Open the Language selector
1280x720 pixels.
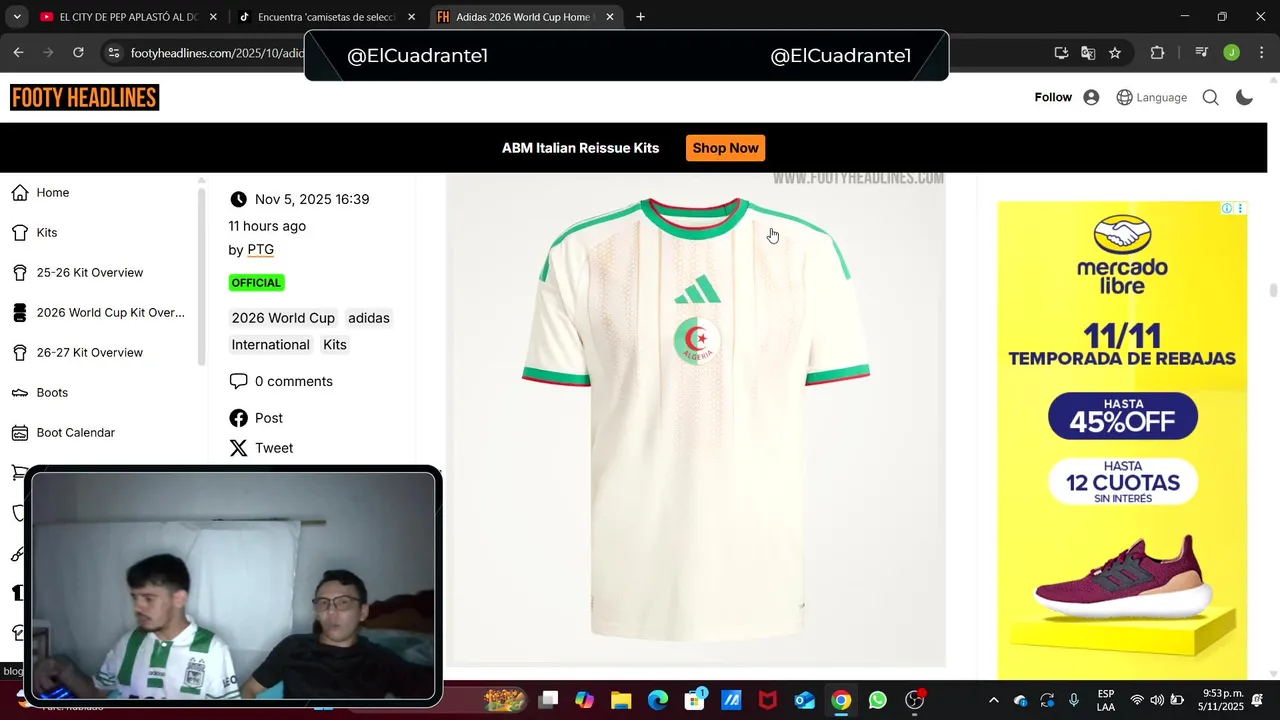point(1152,97)
